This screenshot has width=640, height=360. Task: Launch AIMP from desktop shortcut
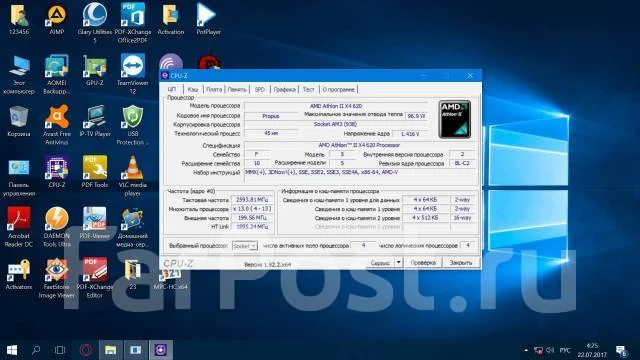pyautogui.click(x=57, y=20)
